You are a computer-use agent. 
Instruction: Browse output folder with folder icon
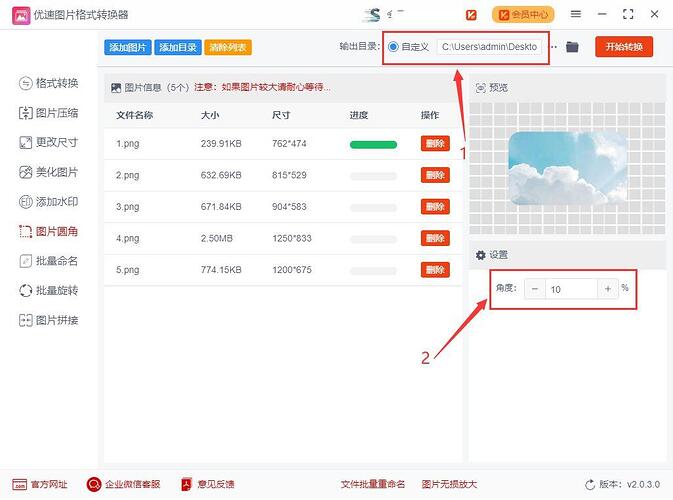click(573, 47)
